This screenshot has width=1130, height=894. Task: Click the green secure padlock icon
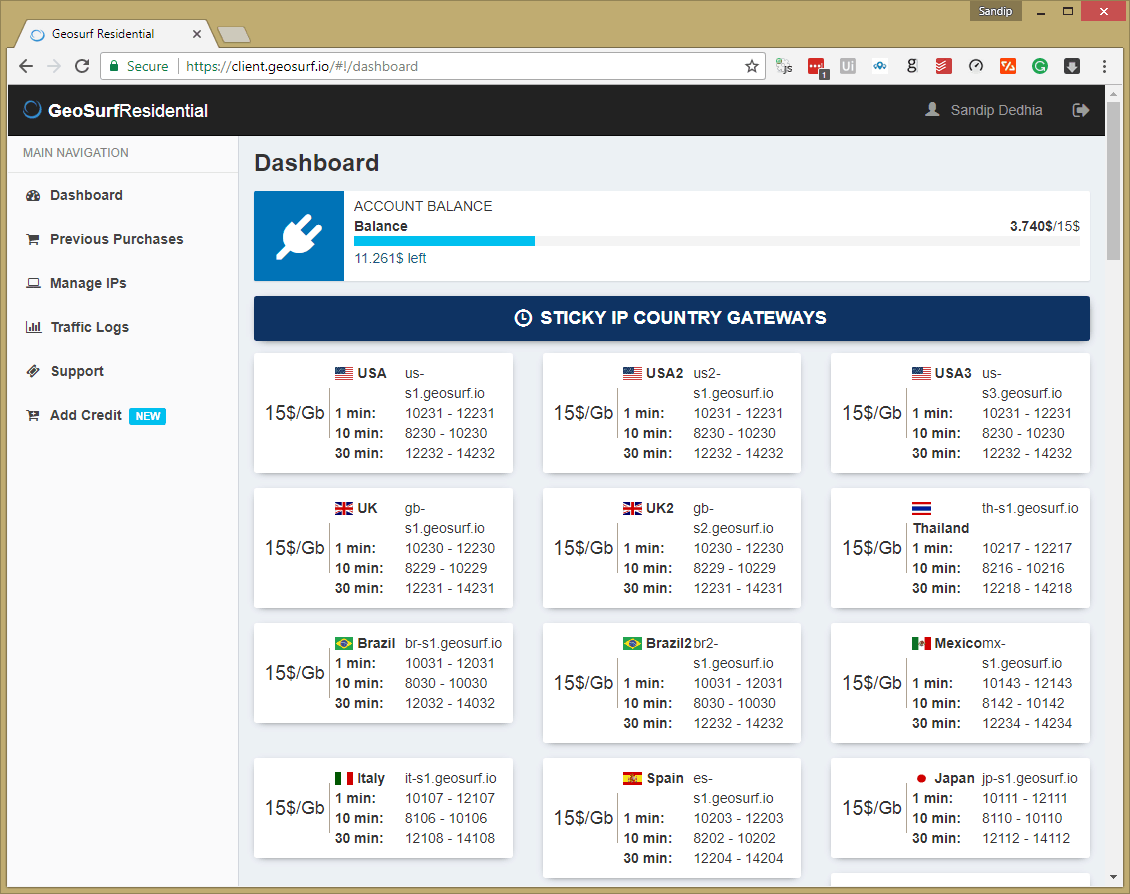(x=114, y=66)
